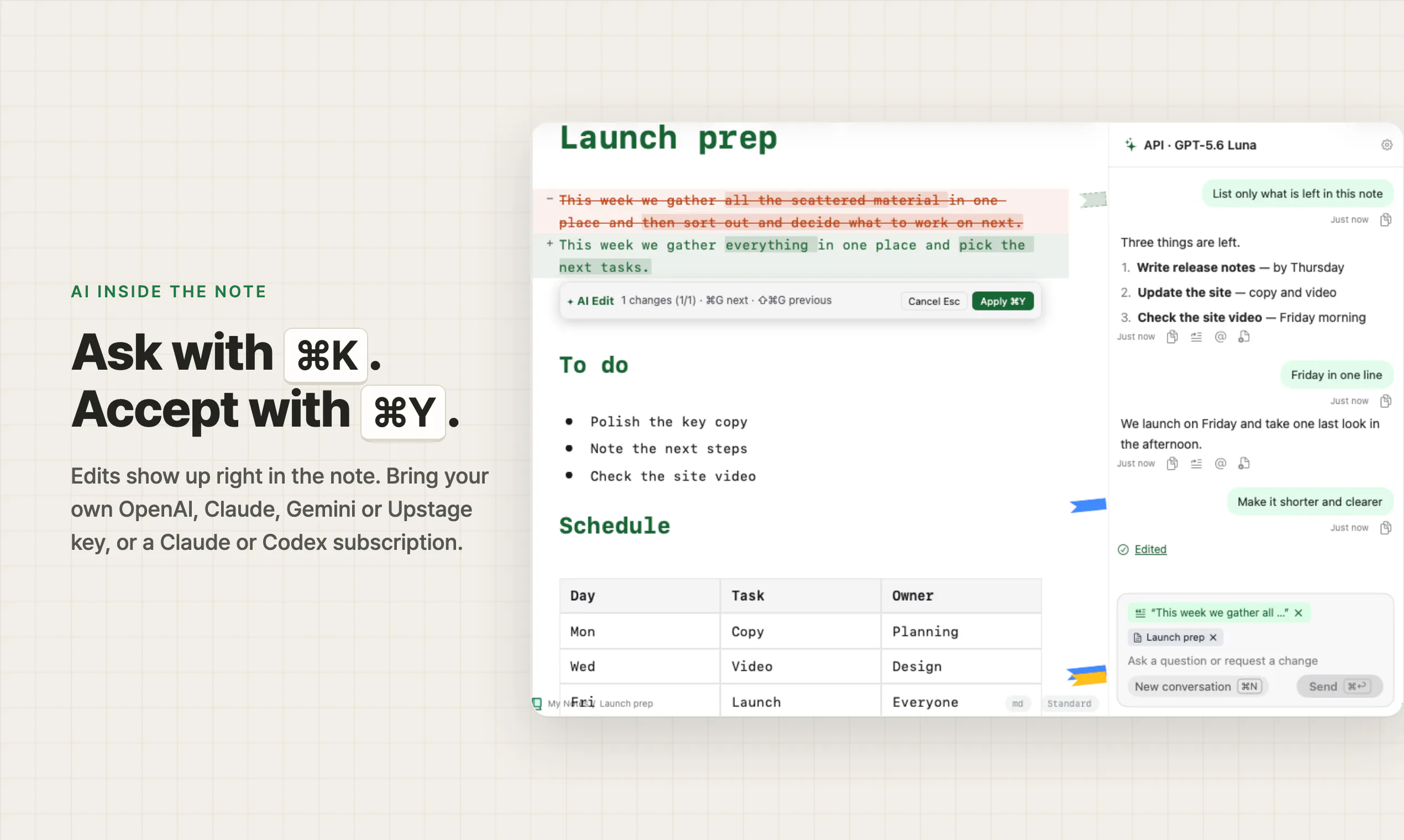Open the API · GPT-5.6 Luna model selector
Image resolution: width=1404 pixels, height=840 pixels.
click(1199, 145)
